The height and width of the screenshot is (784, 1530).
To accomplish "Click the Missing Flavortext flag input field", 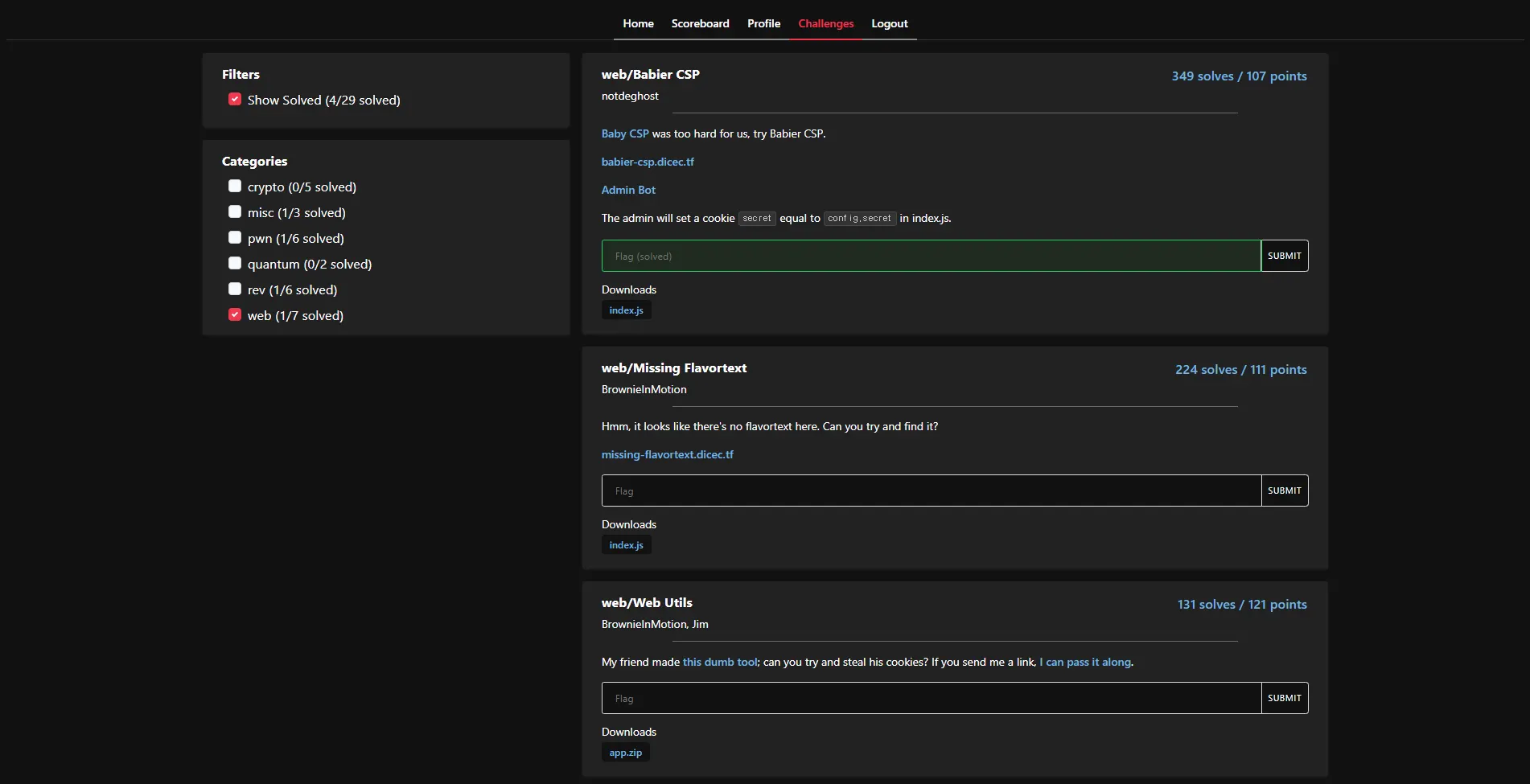I will click(x=931, y=491).
